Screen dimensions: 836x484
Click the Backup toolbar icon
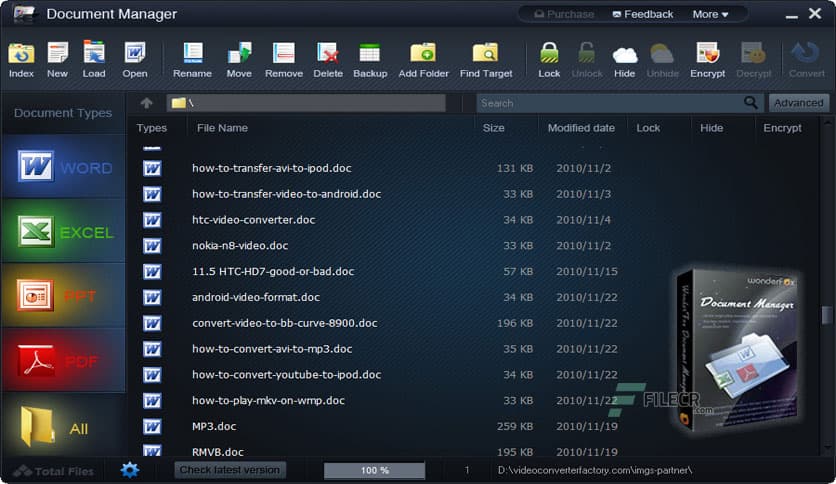point(369,53)
